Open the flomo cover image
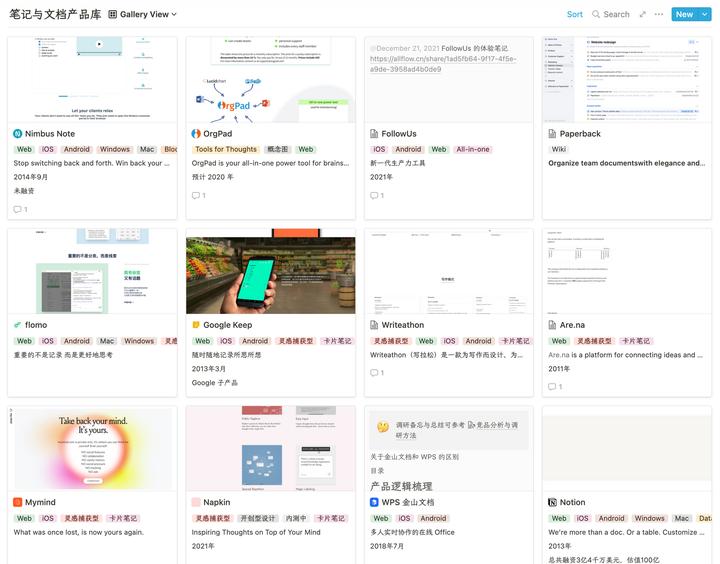This screenshot has width=720, height=564. pyautogui.click(x=92, y=271)
